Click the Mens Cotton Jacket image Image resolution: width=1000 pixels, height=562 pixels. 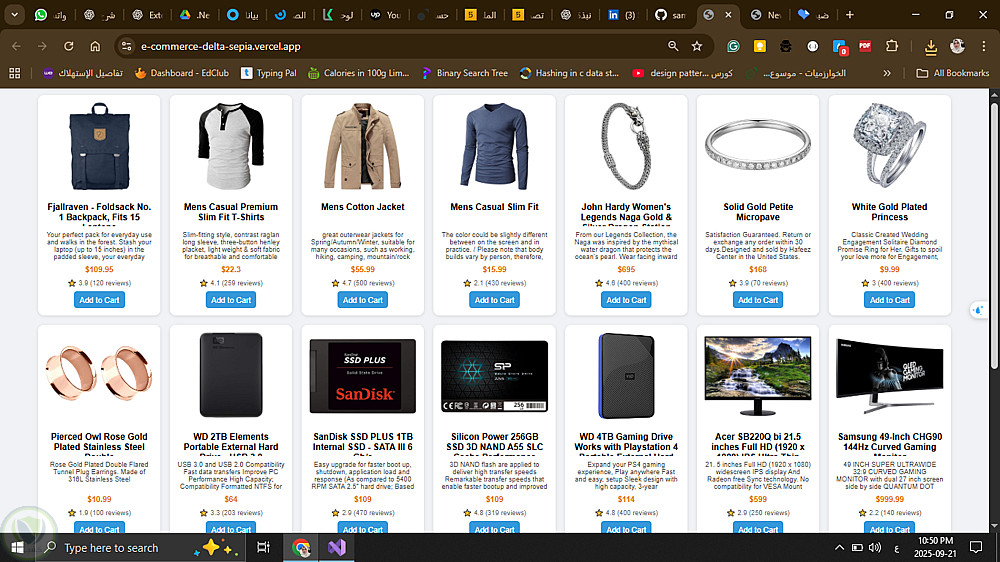pyautogui.click(x=363, y=147)
